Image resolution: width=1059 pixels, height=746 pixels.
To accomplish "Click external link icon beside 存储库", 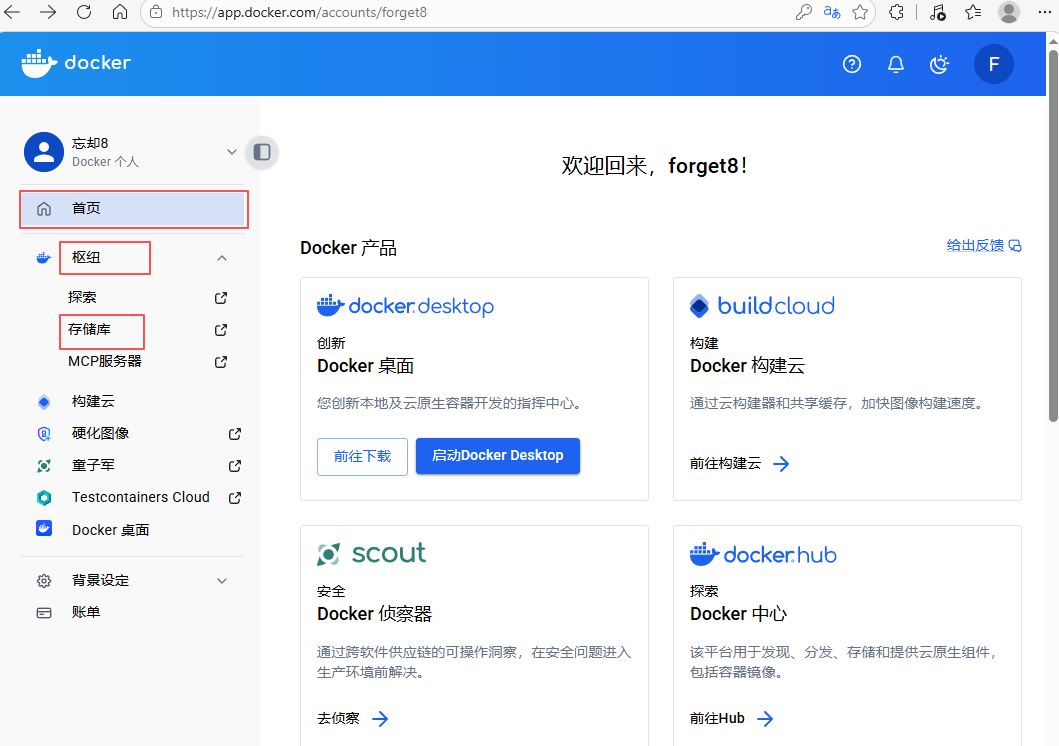I will pyautogui.click(x=221, y=330).
